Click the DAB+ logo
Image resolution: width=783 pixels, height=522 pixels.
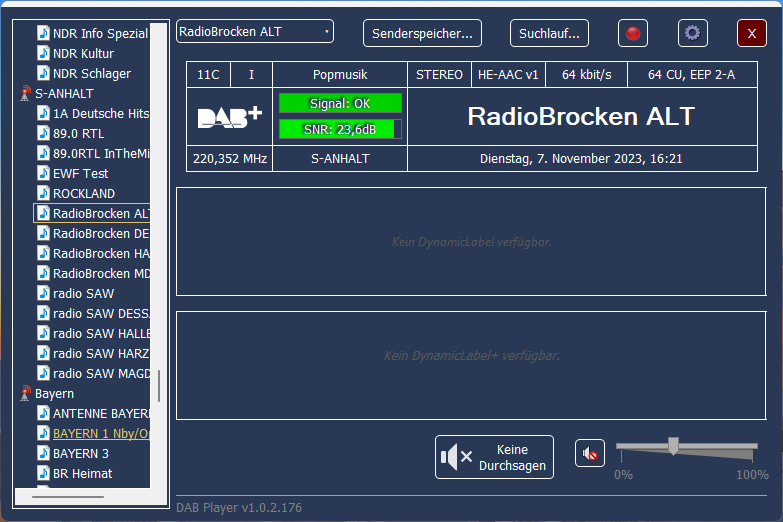click(x=229, y=117)
